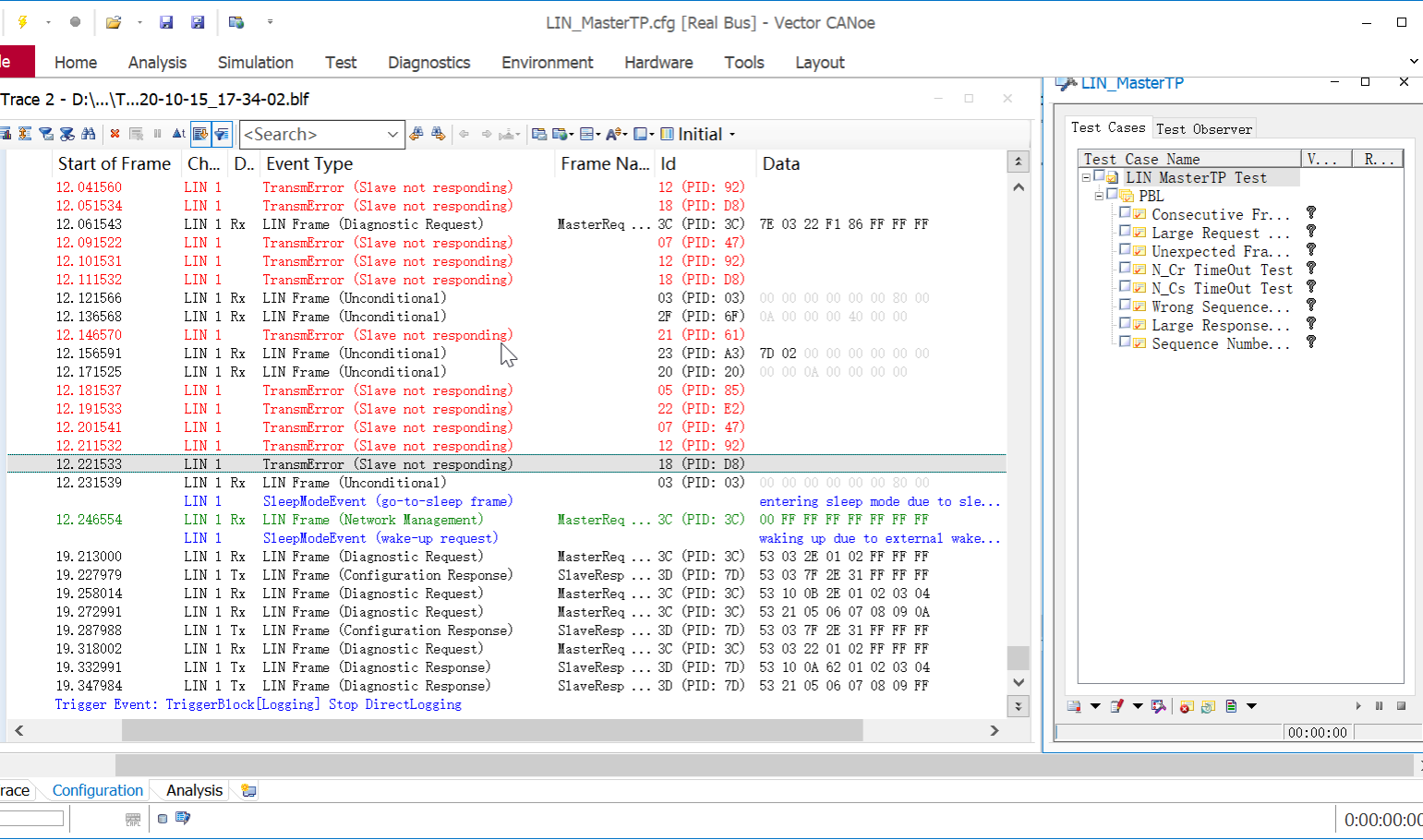Open the Simulation ribbon tab
This screenshot has width=1423, height=840.
point(256,63)
